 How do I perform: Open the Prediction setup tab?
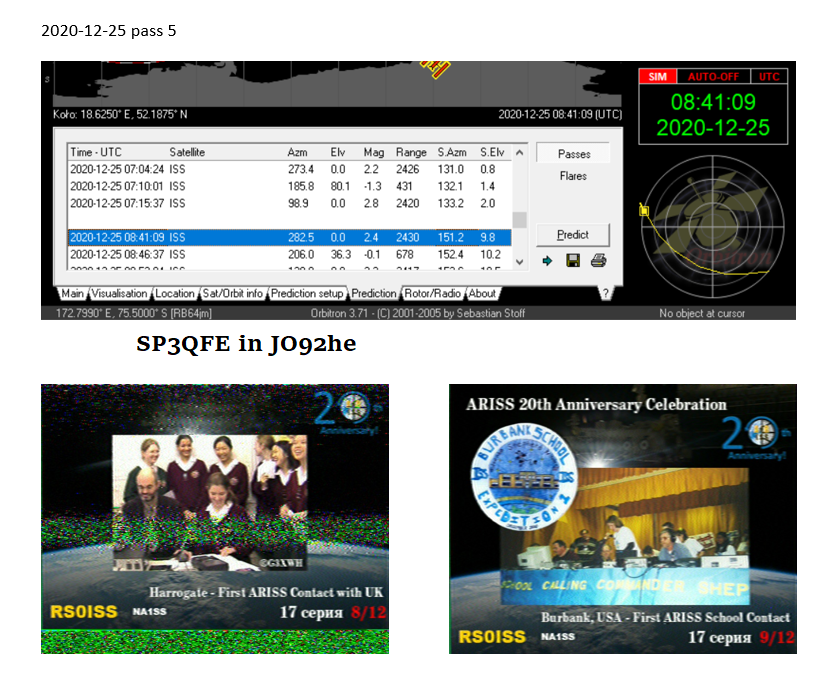tap(307, 294)
